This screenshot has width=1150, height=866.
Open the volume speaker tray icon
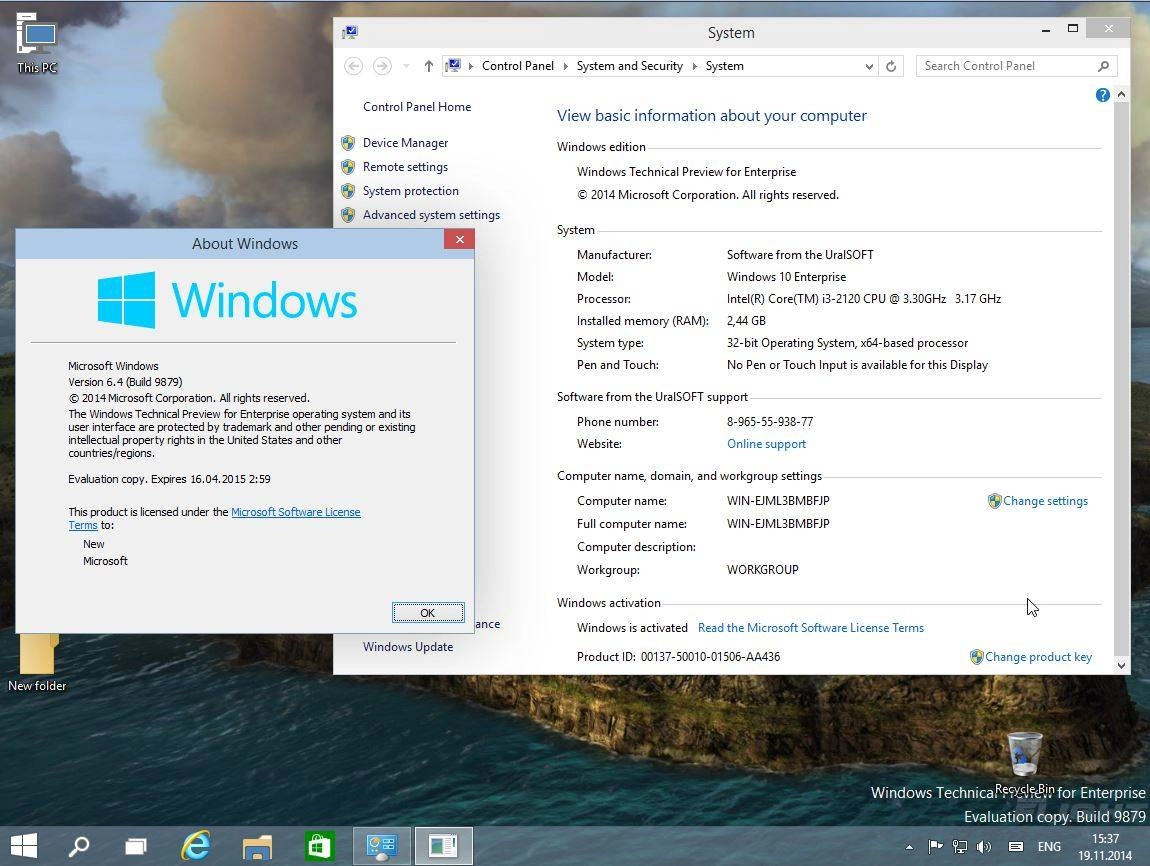984,847
